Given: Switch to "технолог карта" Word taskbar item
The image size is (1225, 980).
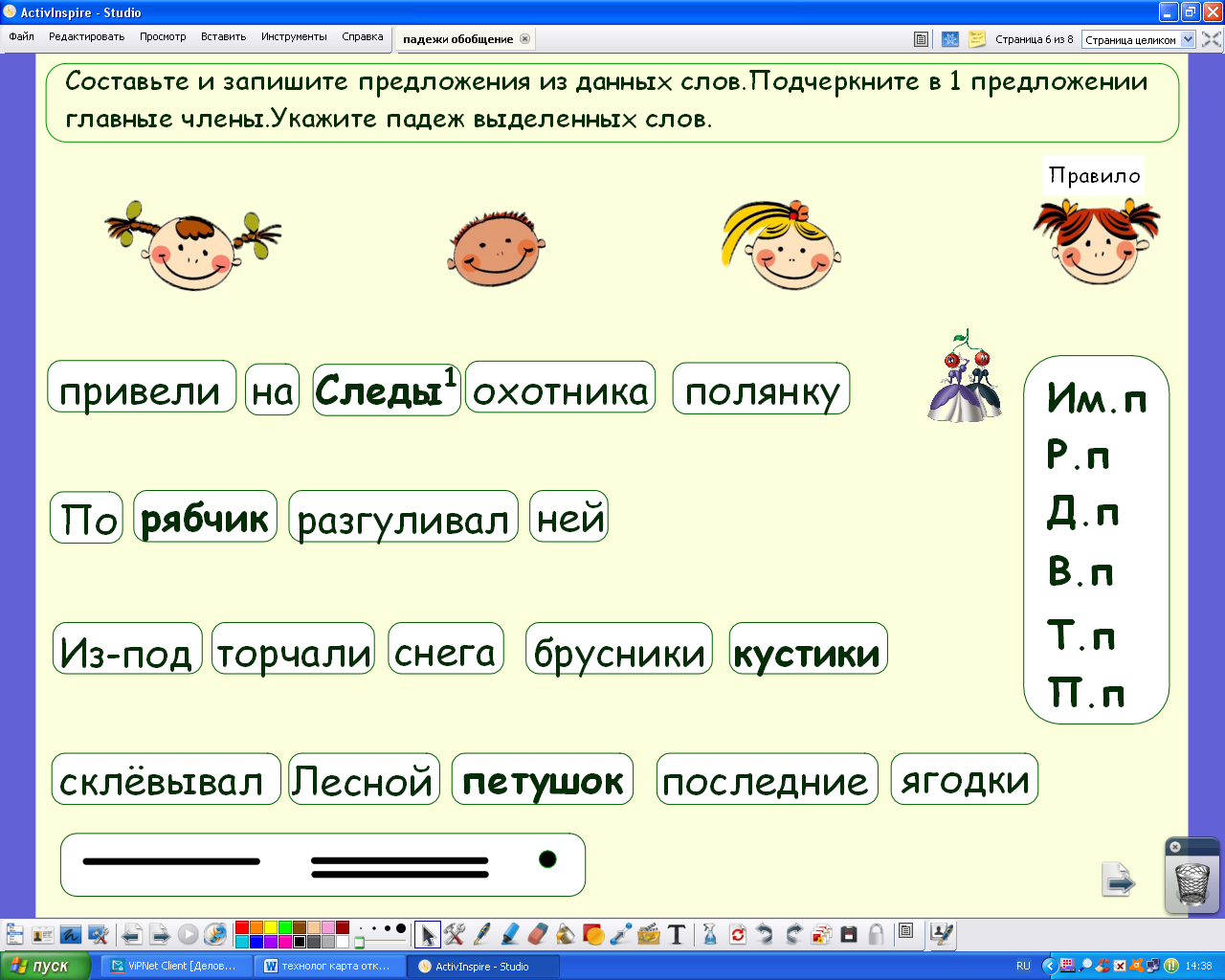Looking at the screenshot, I should [x=331, y=966].
